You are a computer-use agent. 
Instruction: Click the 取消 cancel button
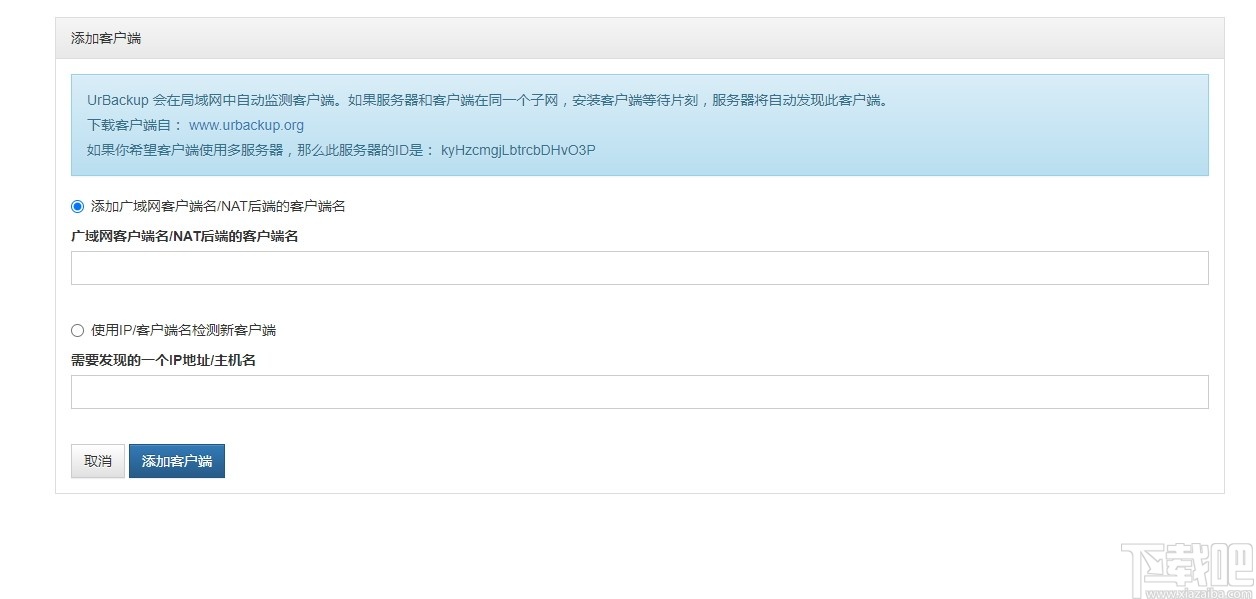(96, 461)
